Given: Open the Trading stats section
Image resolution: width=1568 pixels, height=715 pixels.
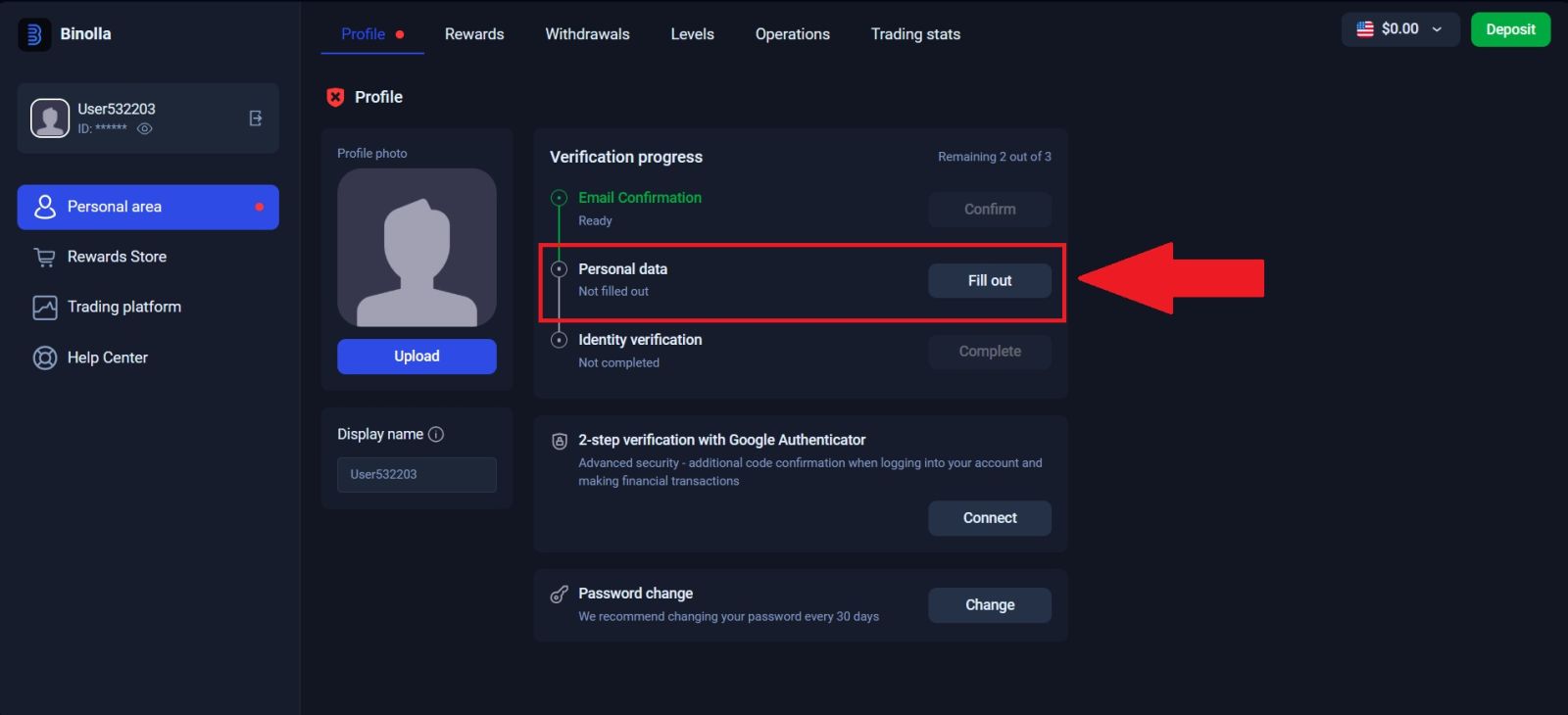Looking at the screenshot, I should pos(914,33).
